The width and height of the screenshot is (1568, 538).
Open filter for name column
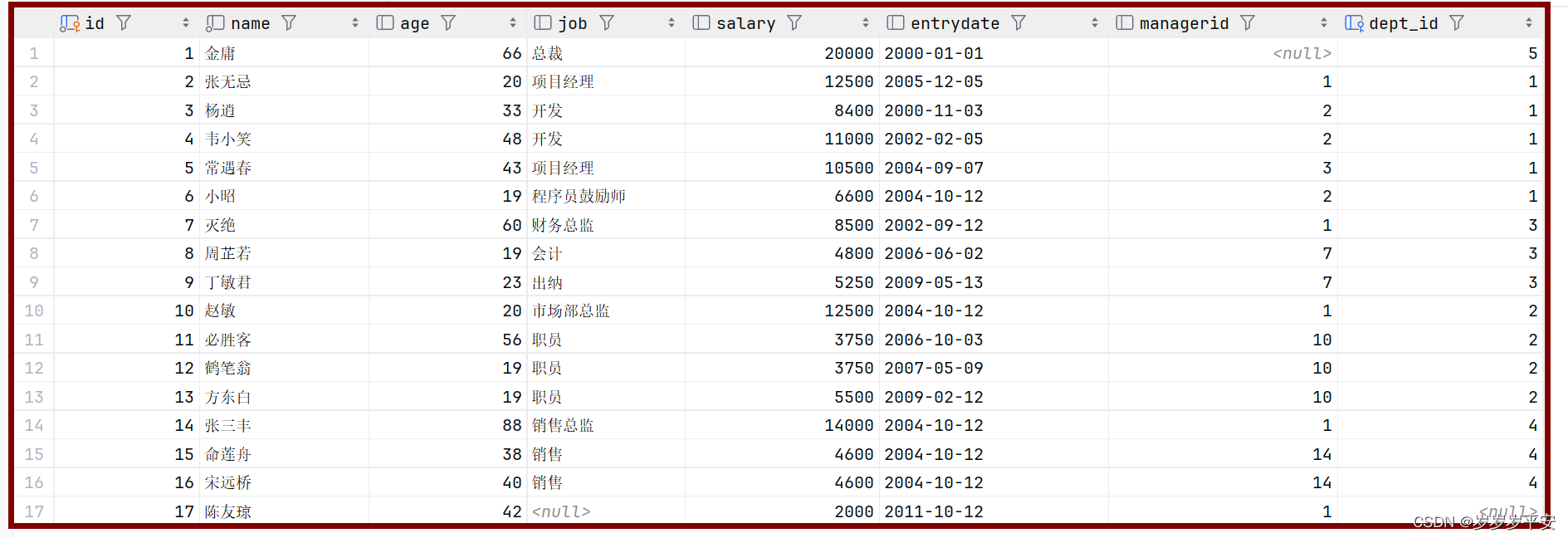[289, 23]
